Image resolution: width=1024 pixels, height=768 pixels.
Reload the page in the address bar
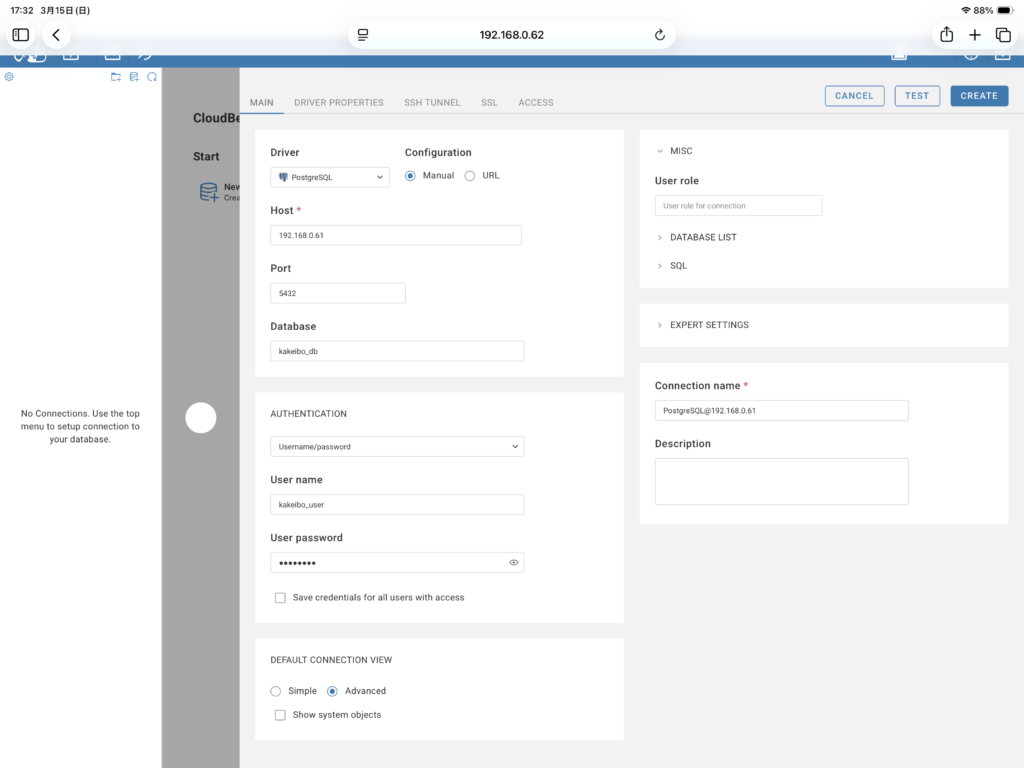659,35
